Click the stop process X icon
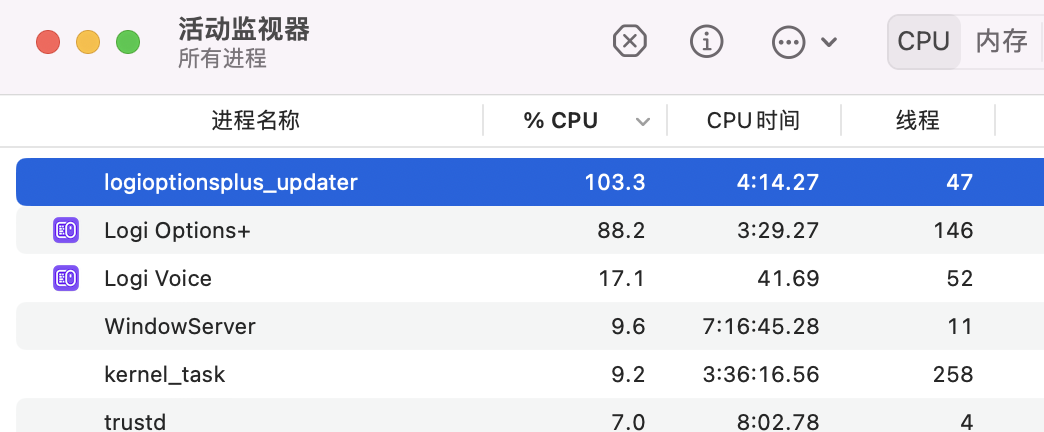 coord(629,41)
